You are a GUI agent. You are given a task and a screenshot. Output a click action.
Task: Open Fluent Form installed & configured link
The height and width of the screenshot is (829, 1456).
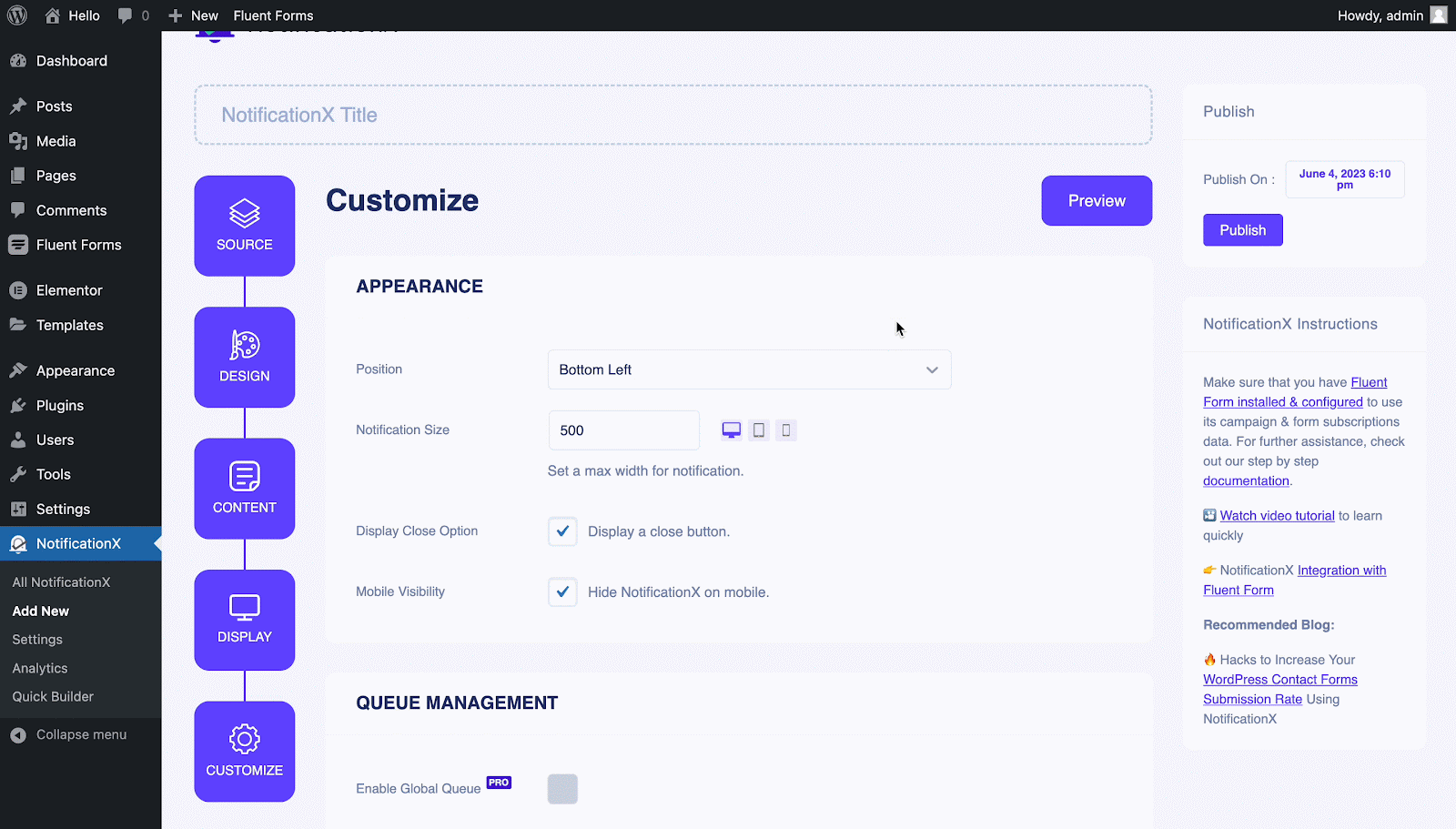[1295, 392]
